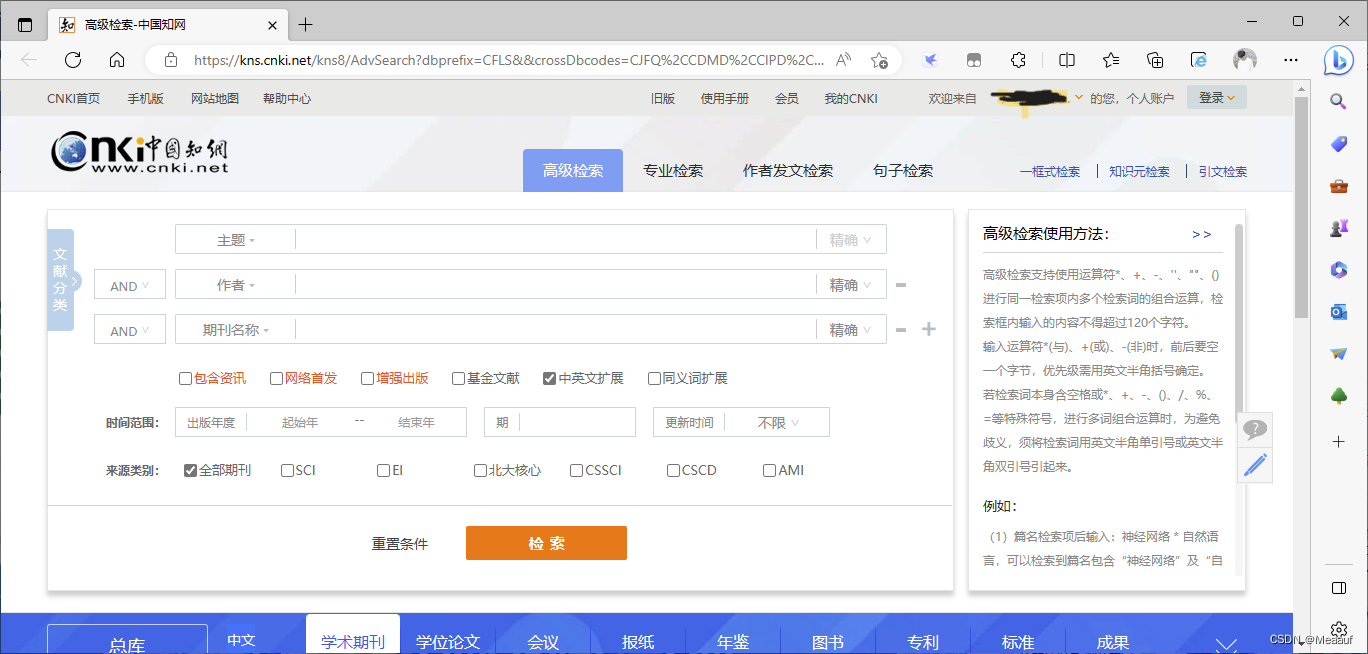Open the 期刊名称 field dropdown
Screen dimensions: 1368x654
pyautogui.click(x=236, y=330)
